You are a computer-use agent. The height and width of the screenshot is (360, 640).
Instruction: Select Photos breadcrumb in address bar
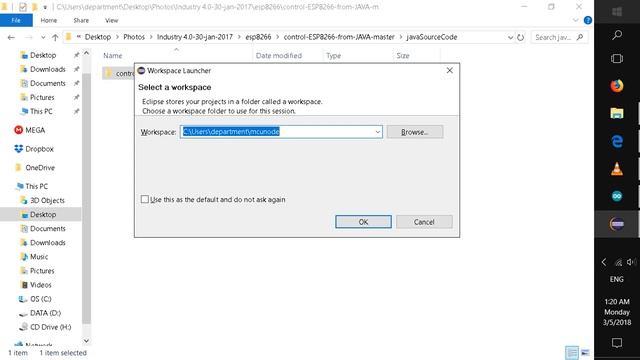[x=134, y=37]
